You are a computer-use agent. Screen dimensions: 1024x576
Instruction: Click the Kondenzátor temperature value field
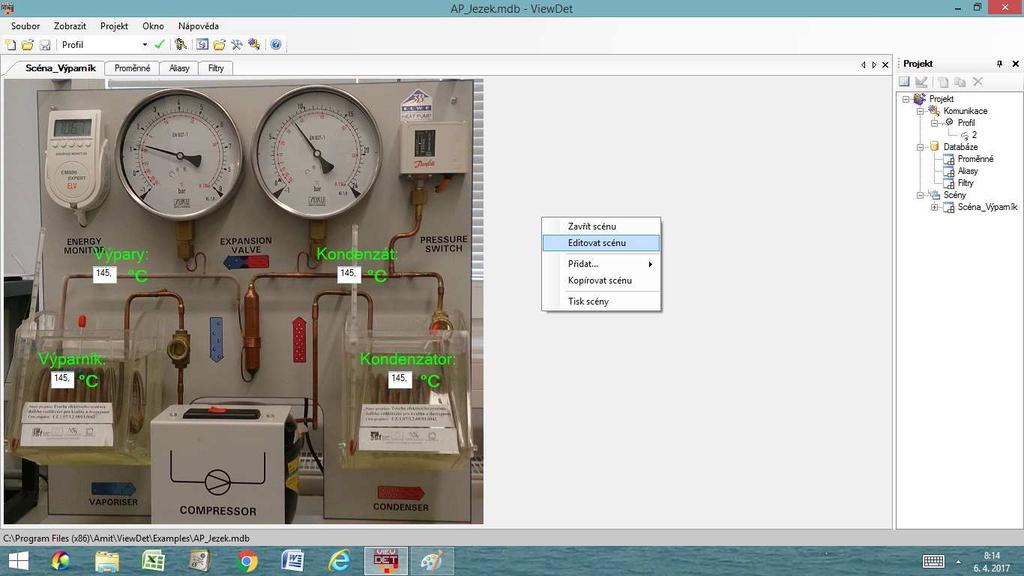pyautogui.click(x=400, y=379)
